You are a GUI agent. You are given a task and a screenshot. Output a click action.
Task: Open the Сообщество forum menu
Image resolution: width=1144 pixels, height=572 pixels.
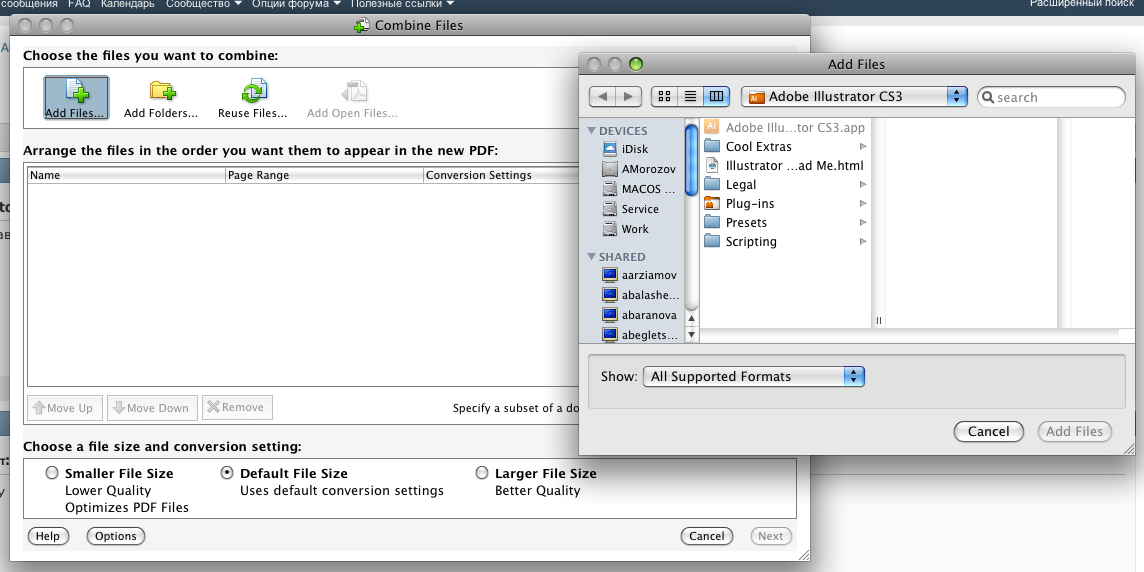click(204, 4)
